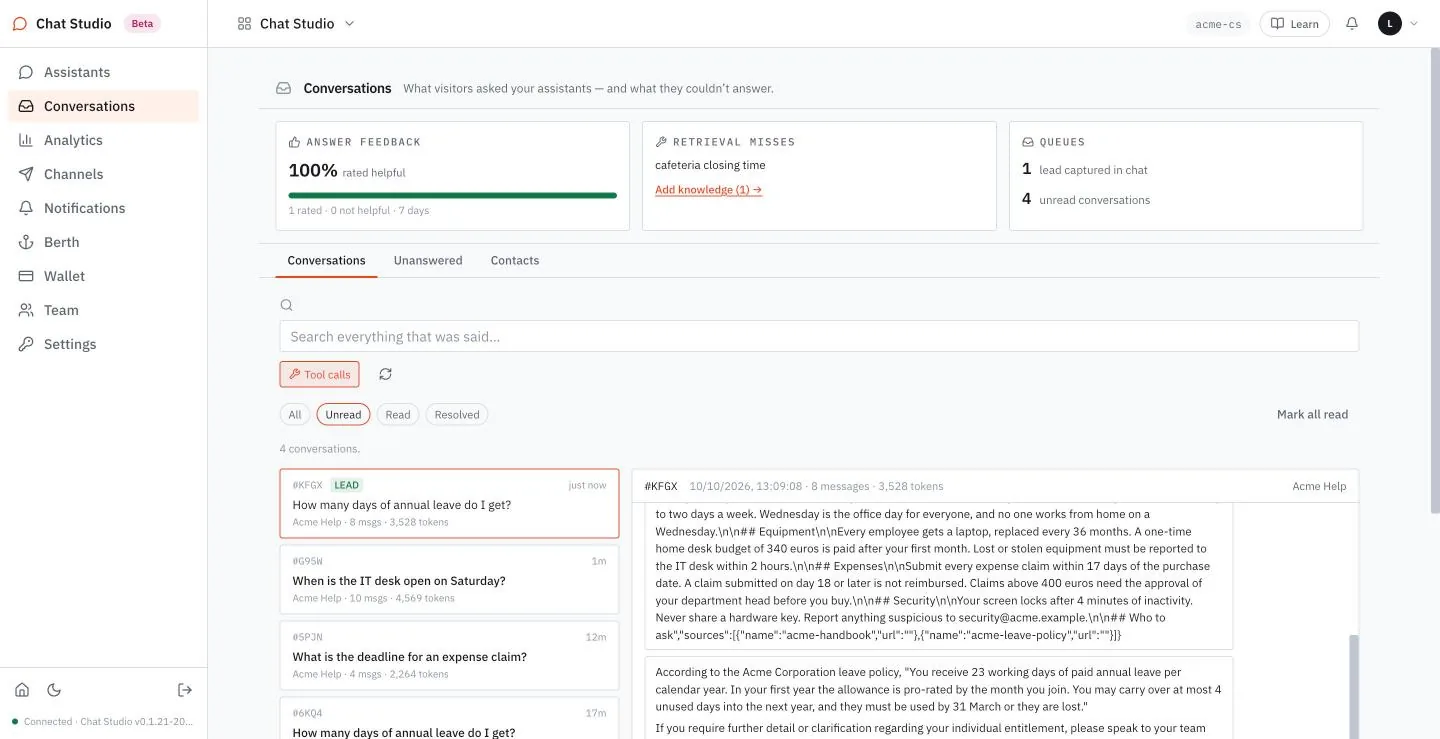Switch to the Contacts tab
The image size is (1440, 739).
tap(515, 260)
